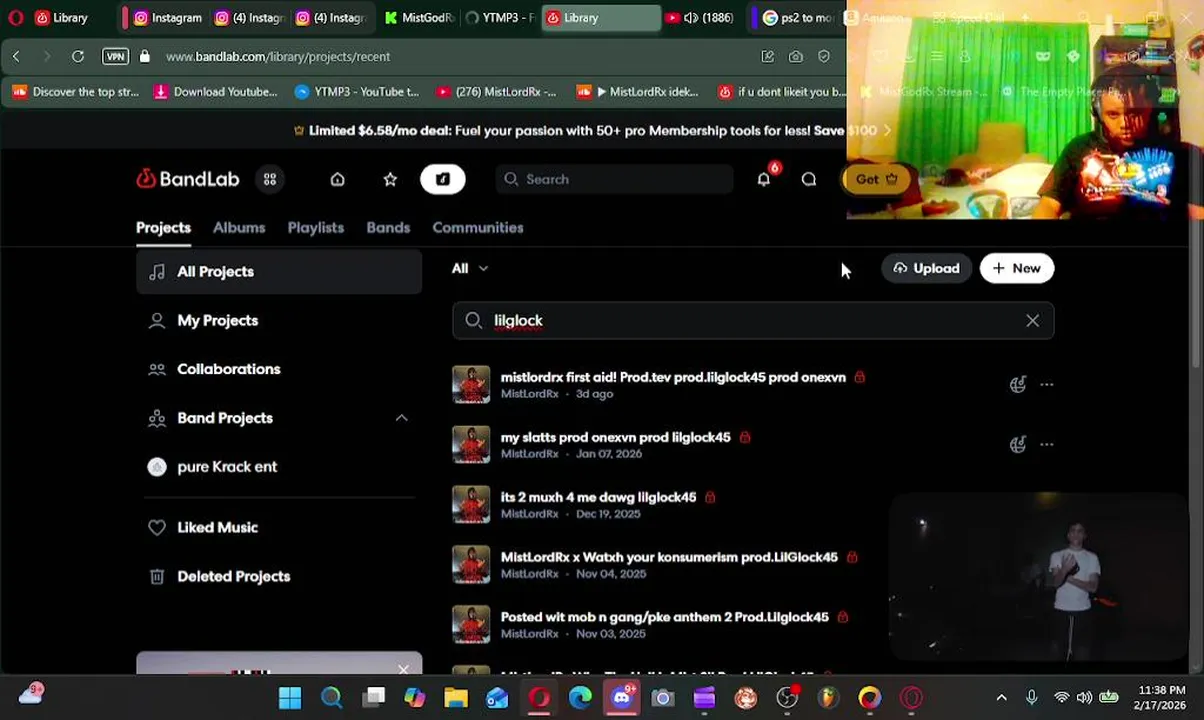Open Discord from the taskbar
The width and height of the screenshot is (1204, 720).
622,697
